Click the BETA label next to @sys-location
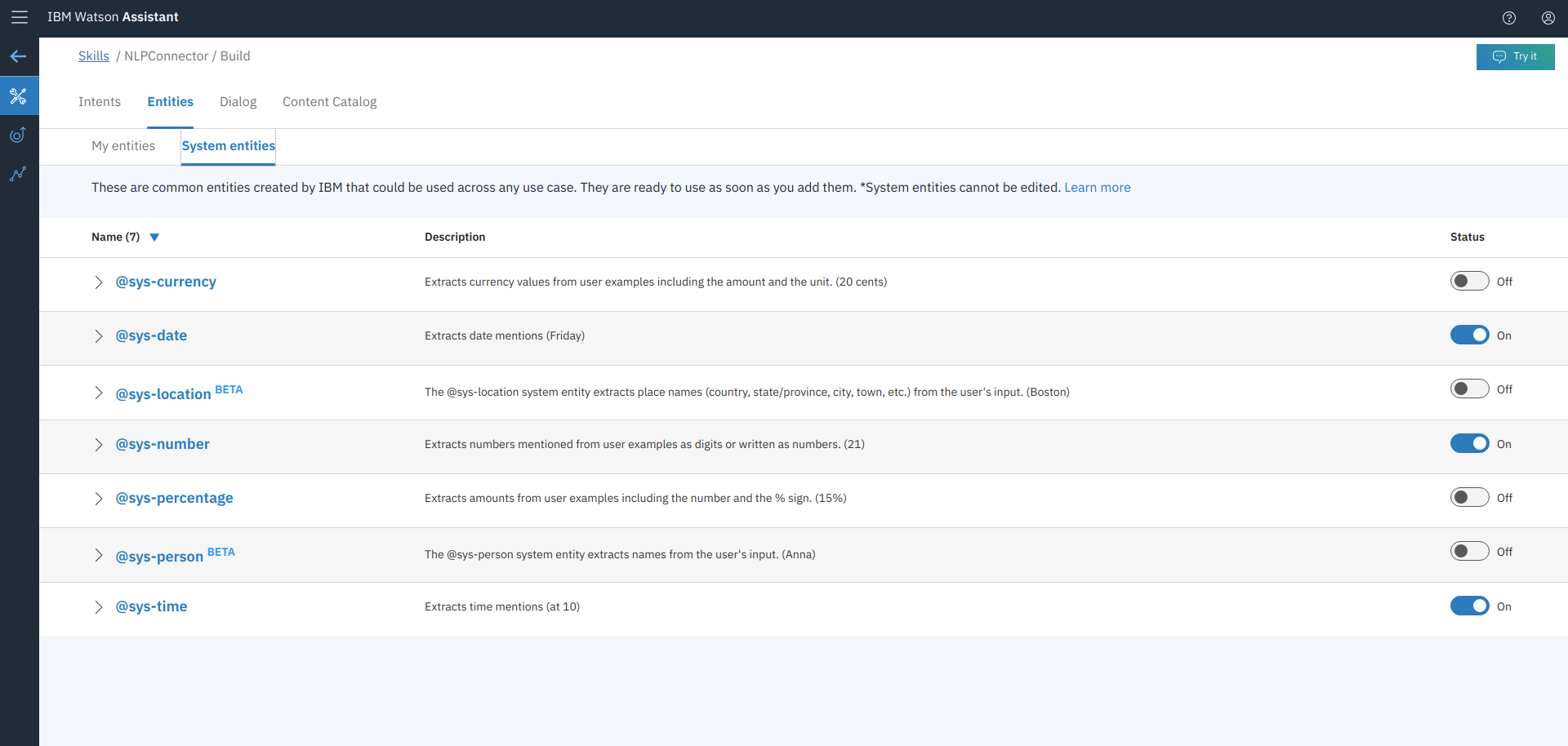This screenshot has width=1568, height=746. point(229,389)
